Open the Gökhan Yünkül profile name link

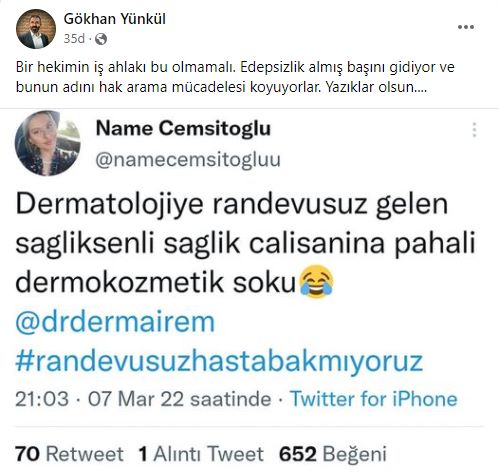pos(114,19)
